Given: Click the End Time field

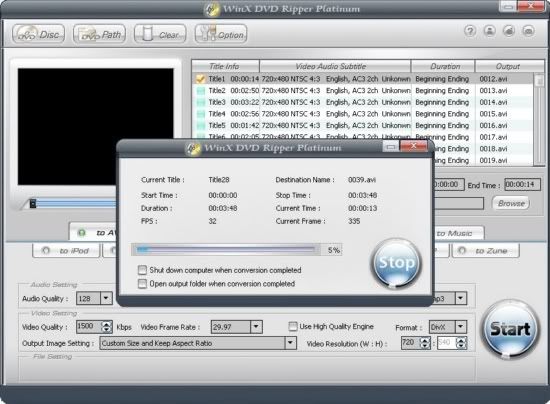Looking at the screenshot, I should pyautogui.click(x=522, y=185).
